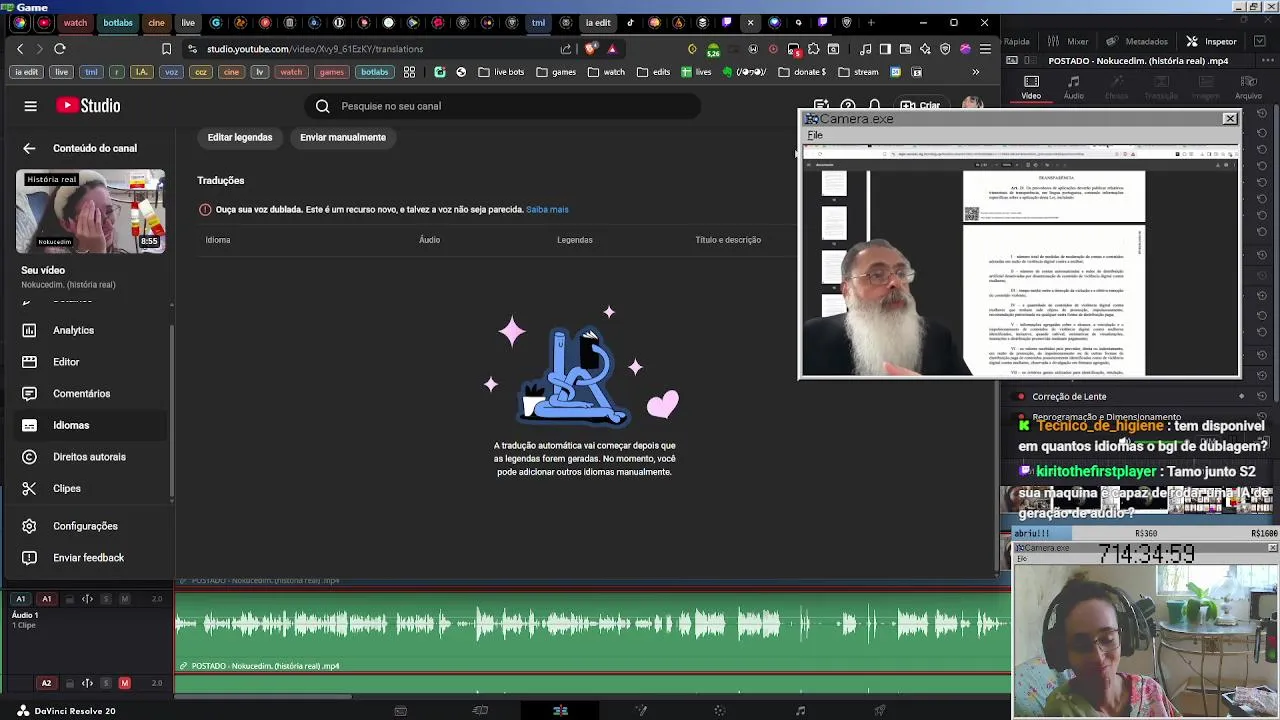Open the browser main menu icon
Image resolution: width=1280 pixels, height=720 pixels.
click(985, 48)
